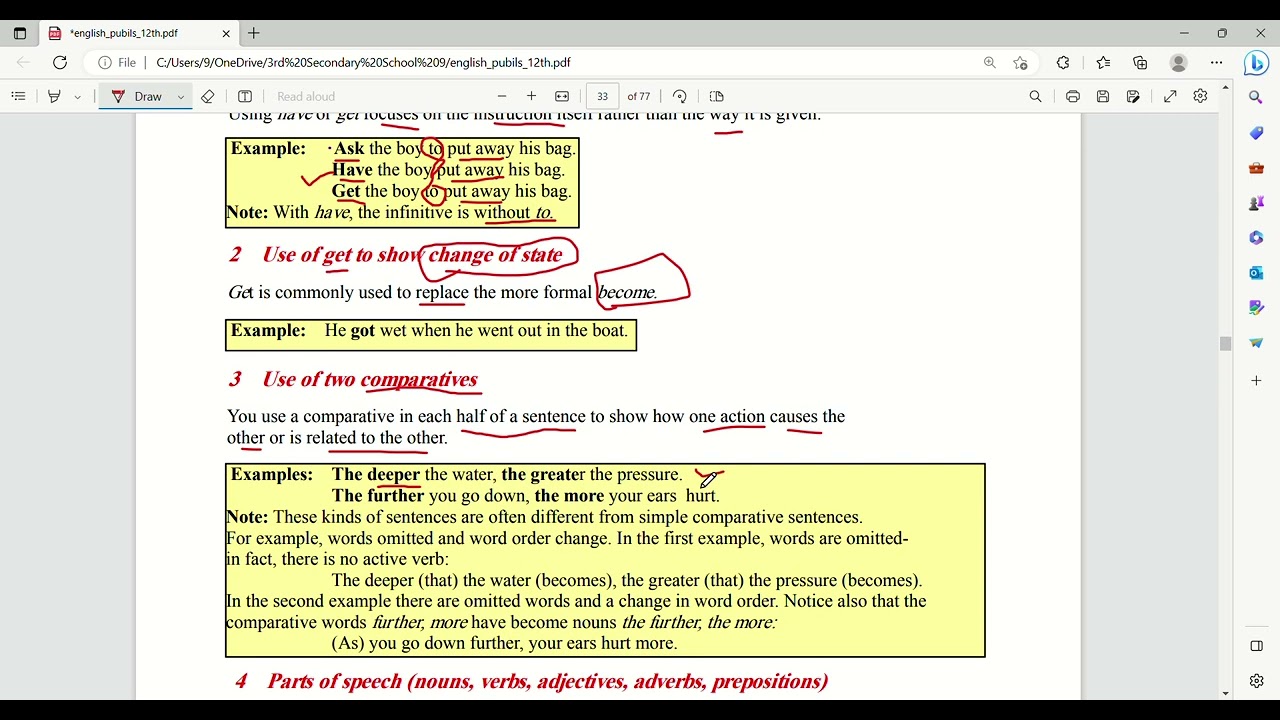
Task: Maximize the browser window
Action: point(1222,33)
